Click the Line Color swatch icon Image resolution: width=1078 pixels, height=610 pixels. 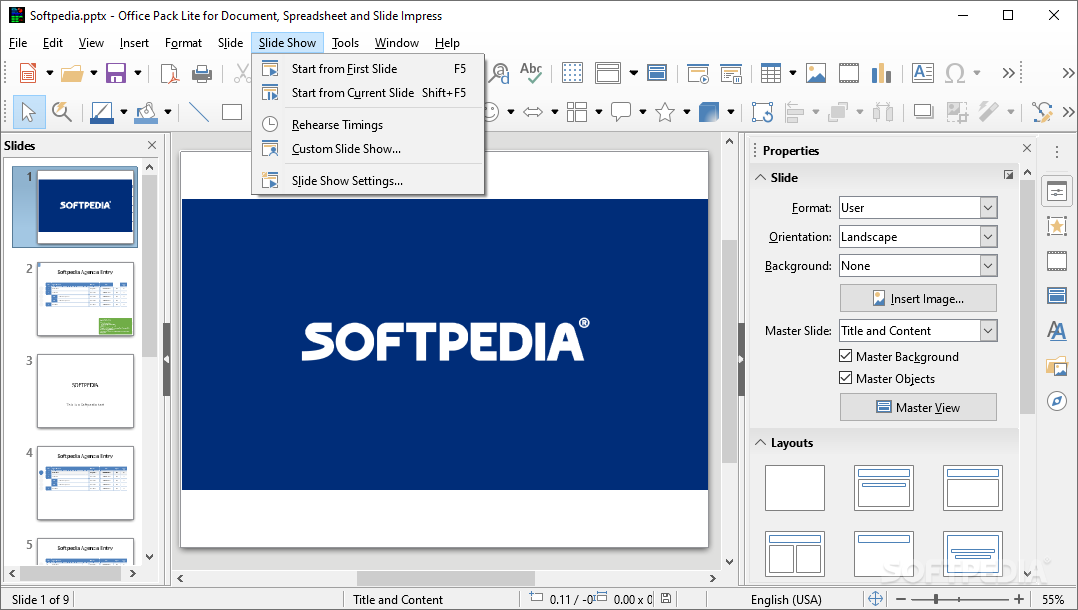102,112
